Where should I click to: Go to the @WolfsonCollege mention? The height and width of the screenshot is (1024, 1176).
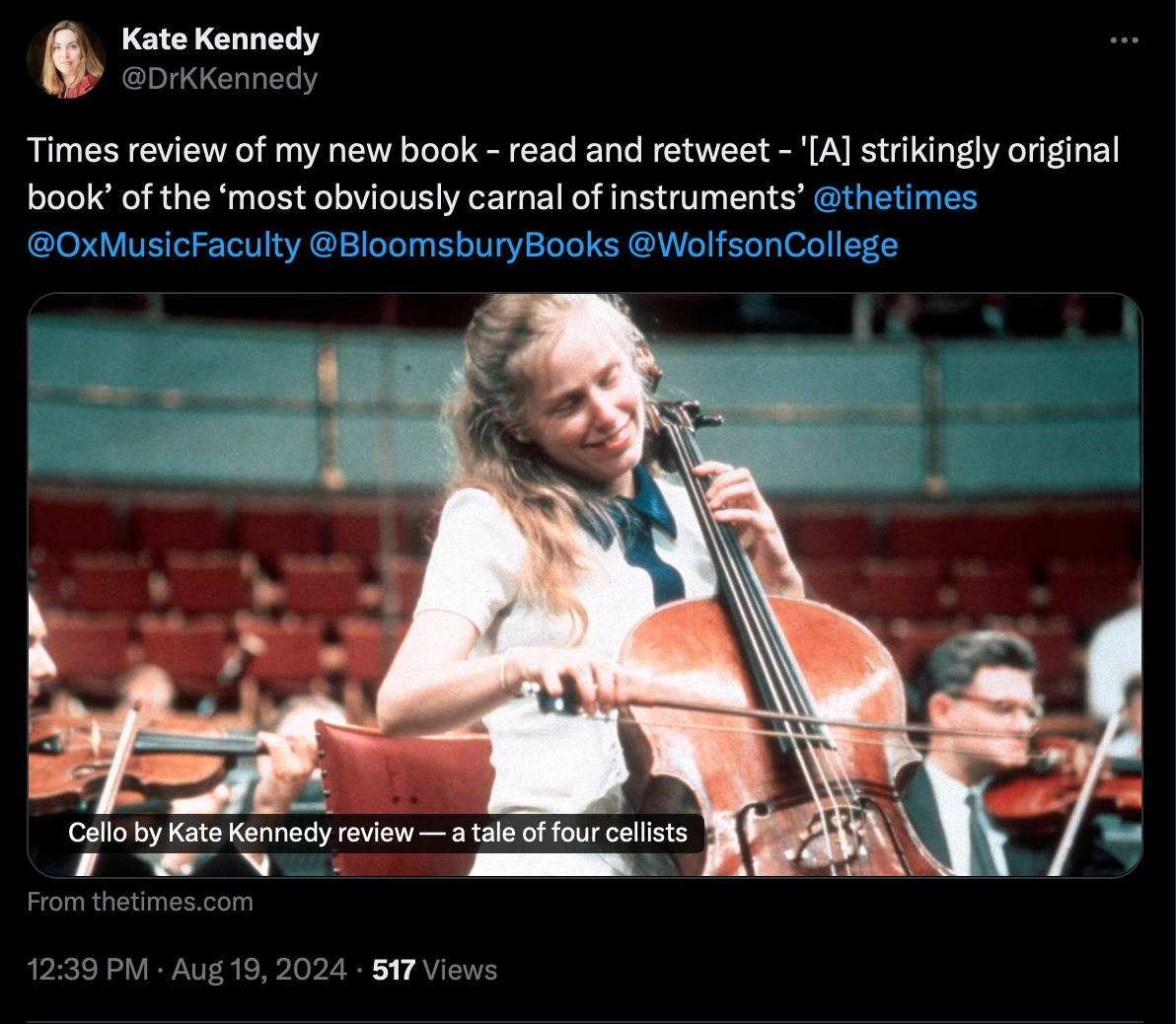click(763, 245)
